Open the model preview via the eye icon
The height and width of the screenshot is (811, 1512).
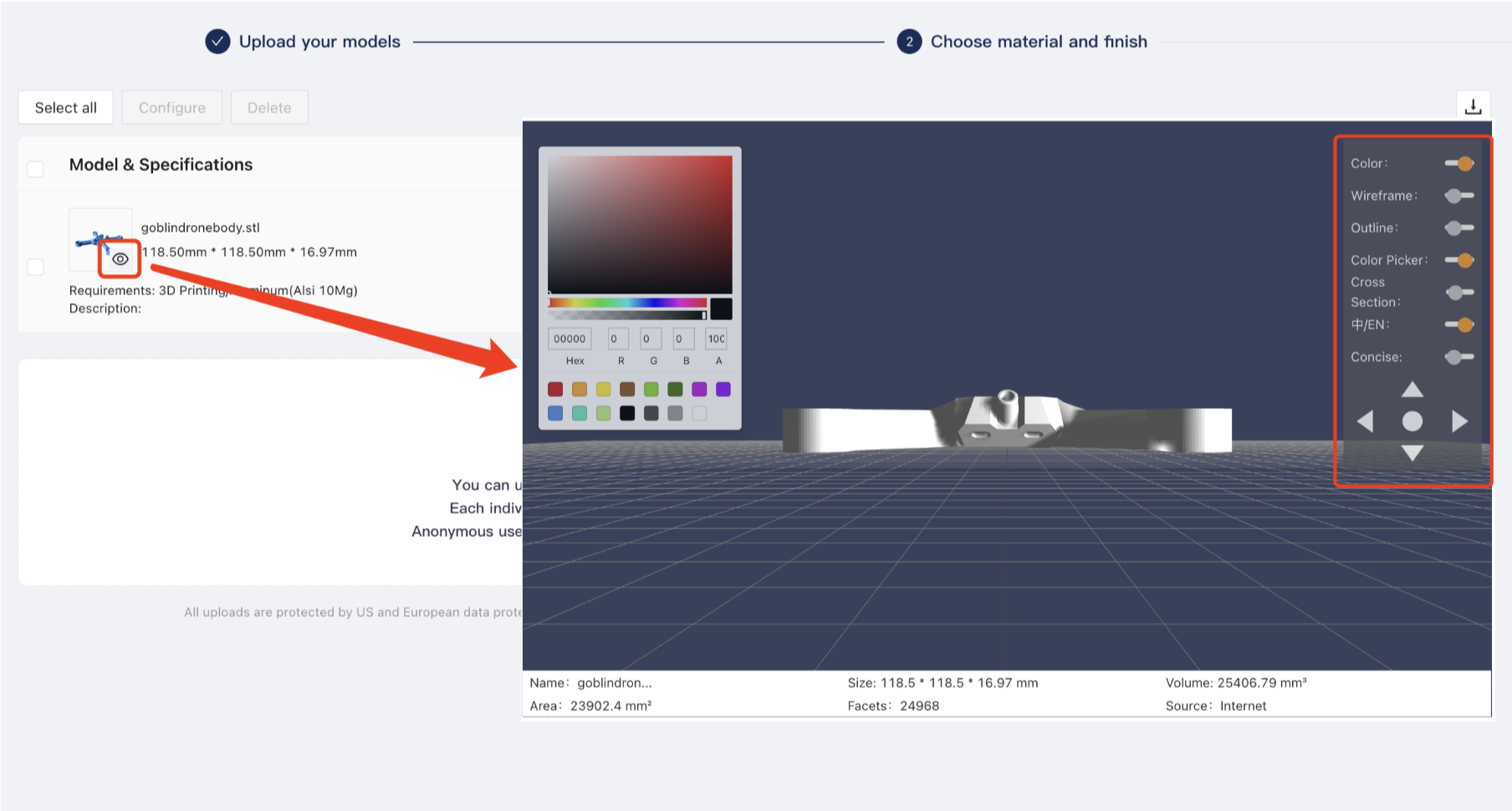120,259
